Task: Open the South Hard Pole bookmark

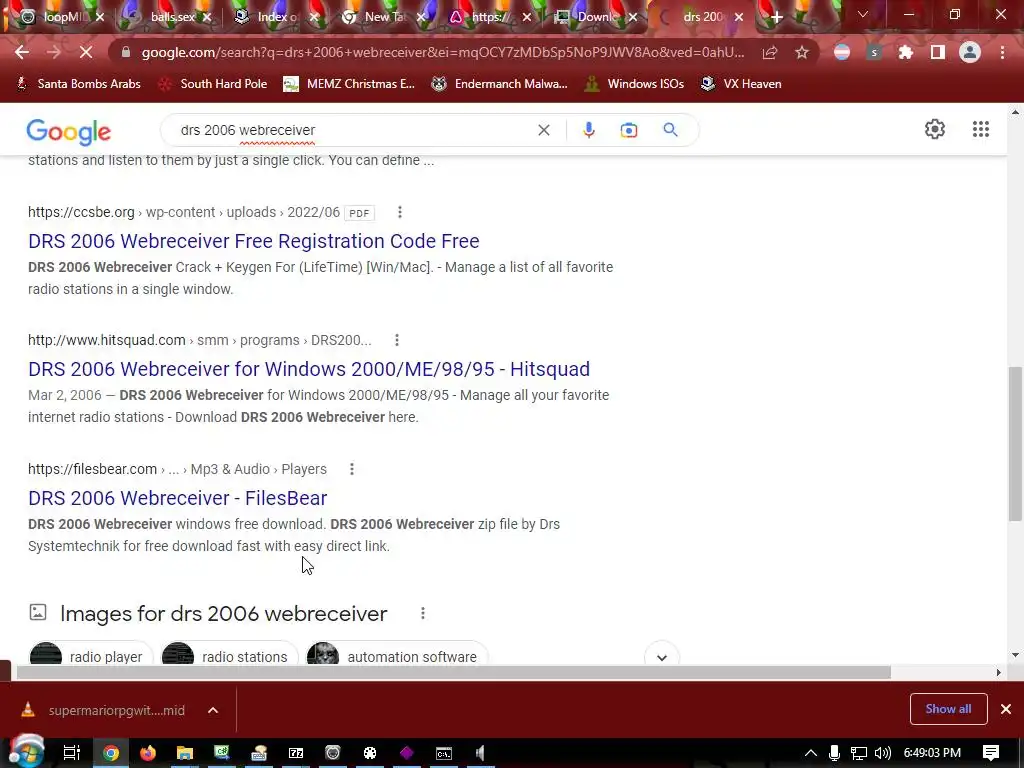Action: point(213,84)
